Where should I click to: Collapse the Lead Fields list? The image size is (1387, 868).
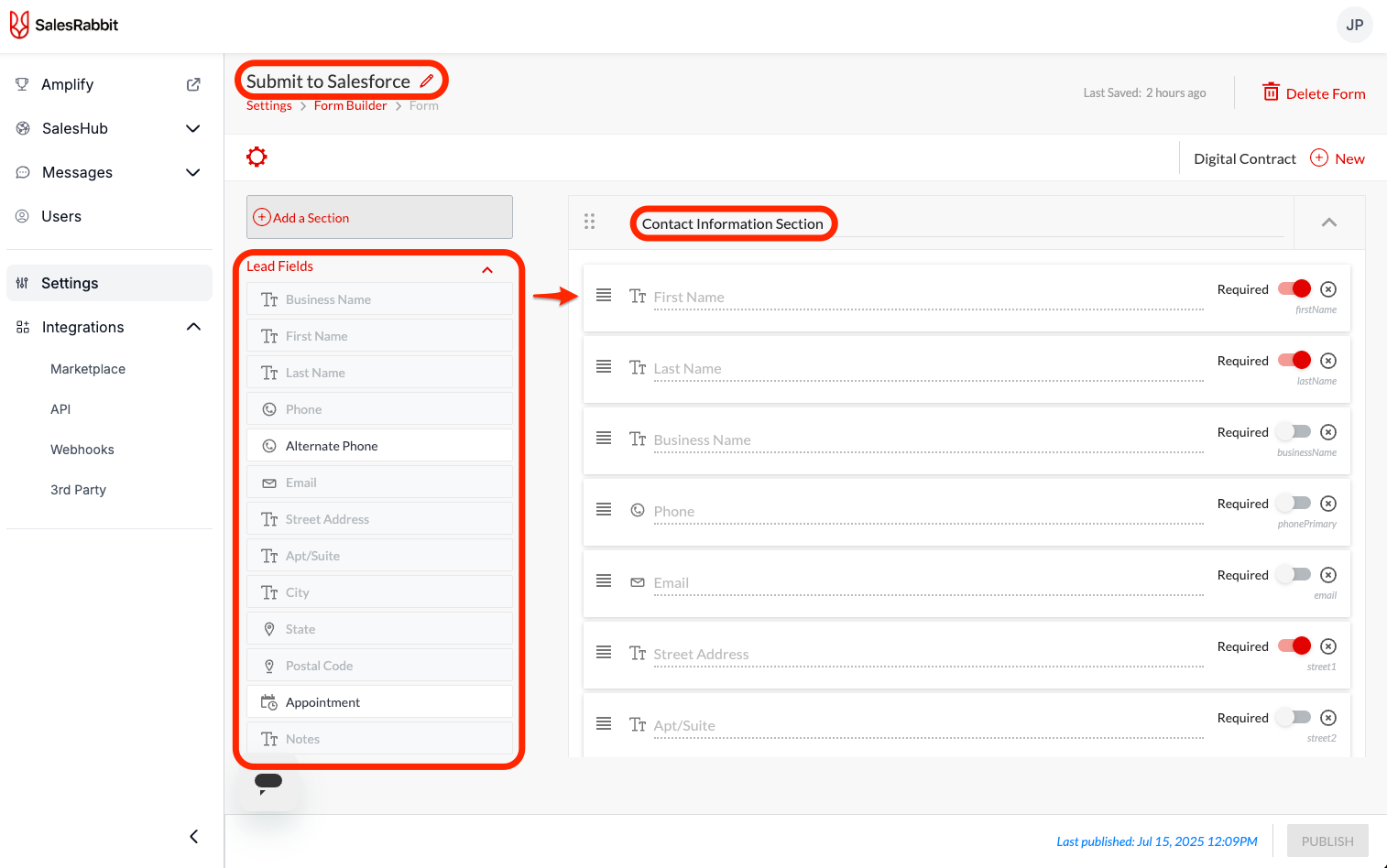click(487, 270)
